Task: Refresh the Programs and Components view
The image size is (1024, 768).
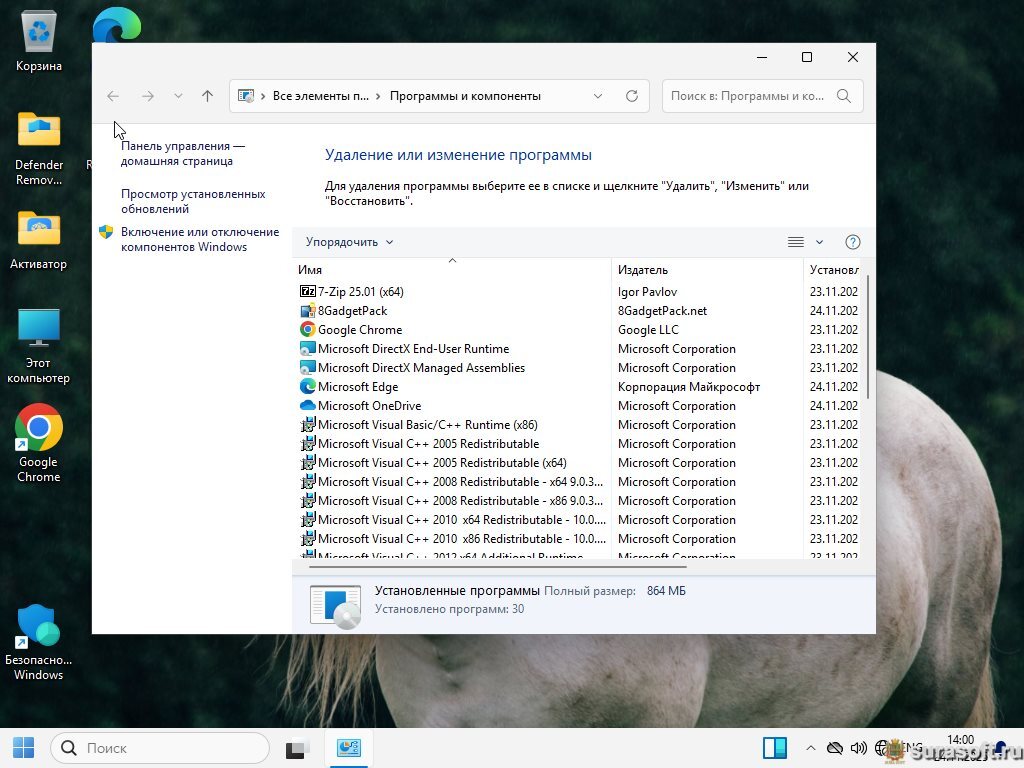Action: [631, 96]
